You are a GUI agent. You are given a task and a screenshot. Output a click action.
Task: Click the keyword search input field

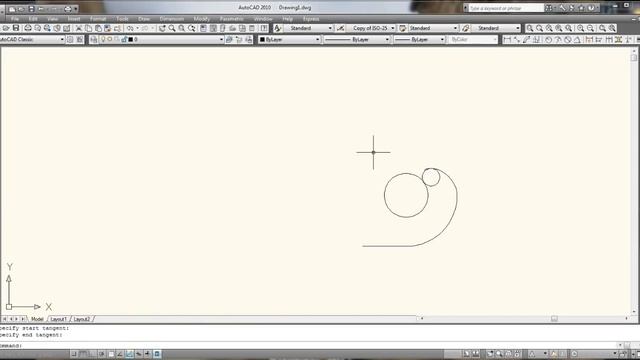click(506, 8)
